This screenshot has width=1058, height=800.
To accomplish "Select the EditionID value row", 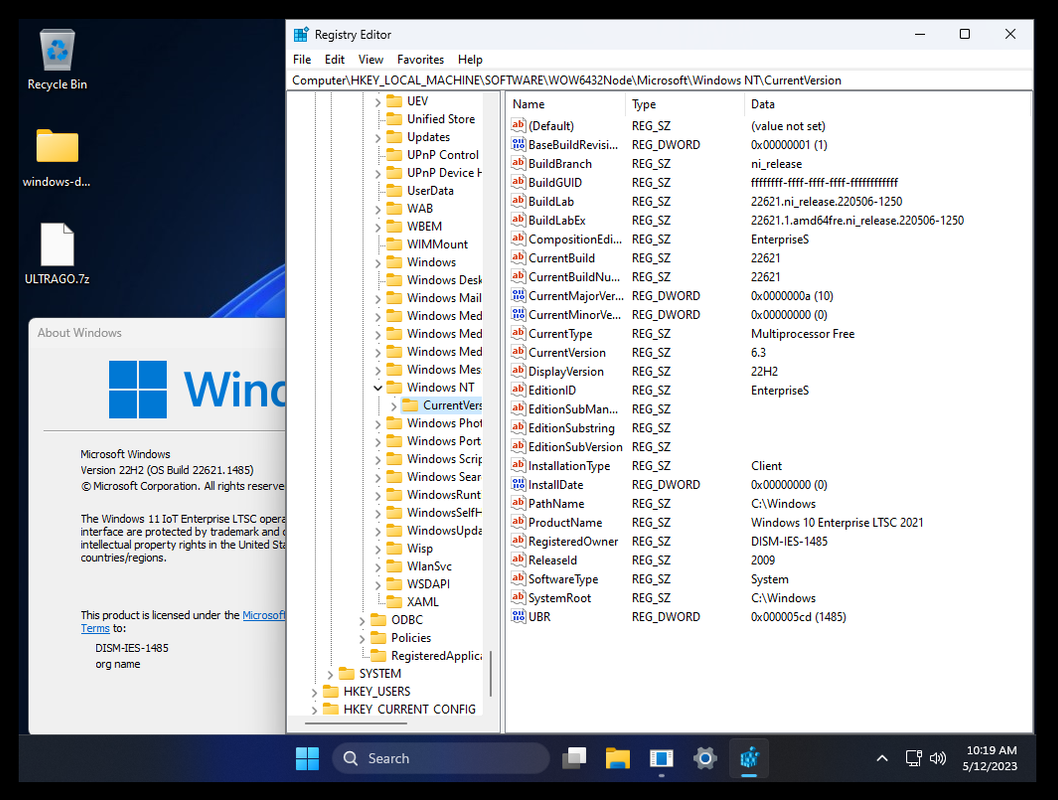I will [769, 390].
